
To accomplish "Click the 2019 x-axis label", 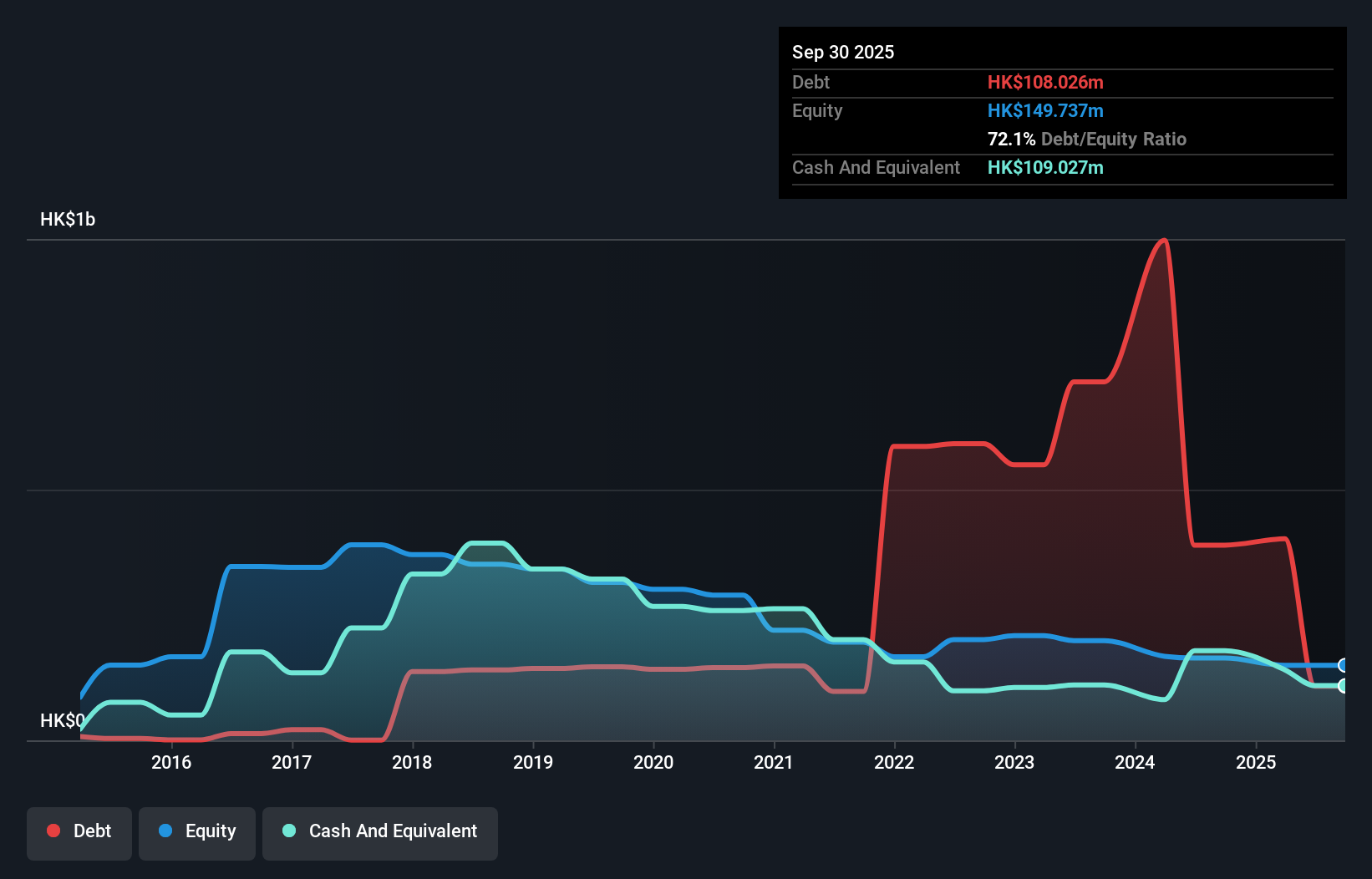I will [533, 762].
